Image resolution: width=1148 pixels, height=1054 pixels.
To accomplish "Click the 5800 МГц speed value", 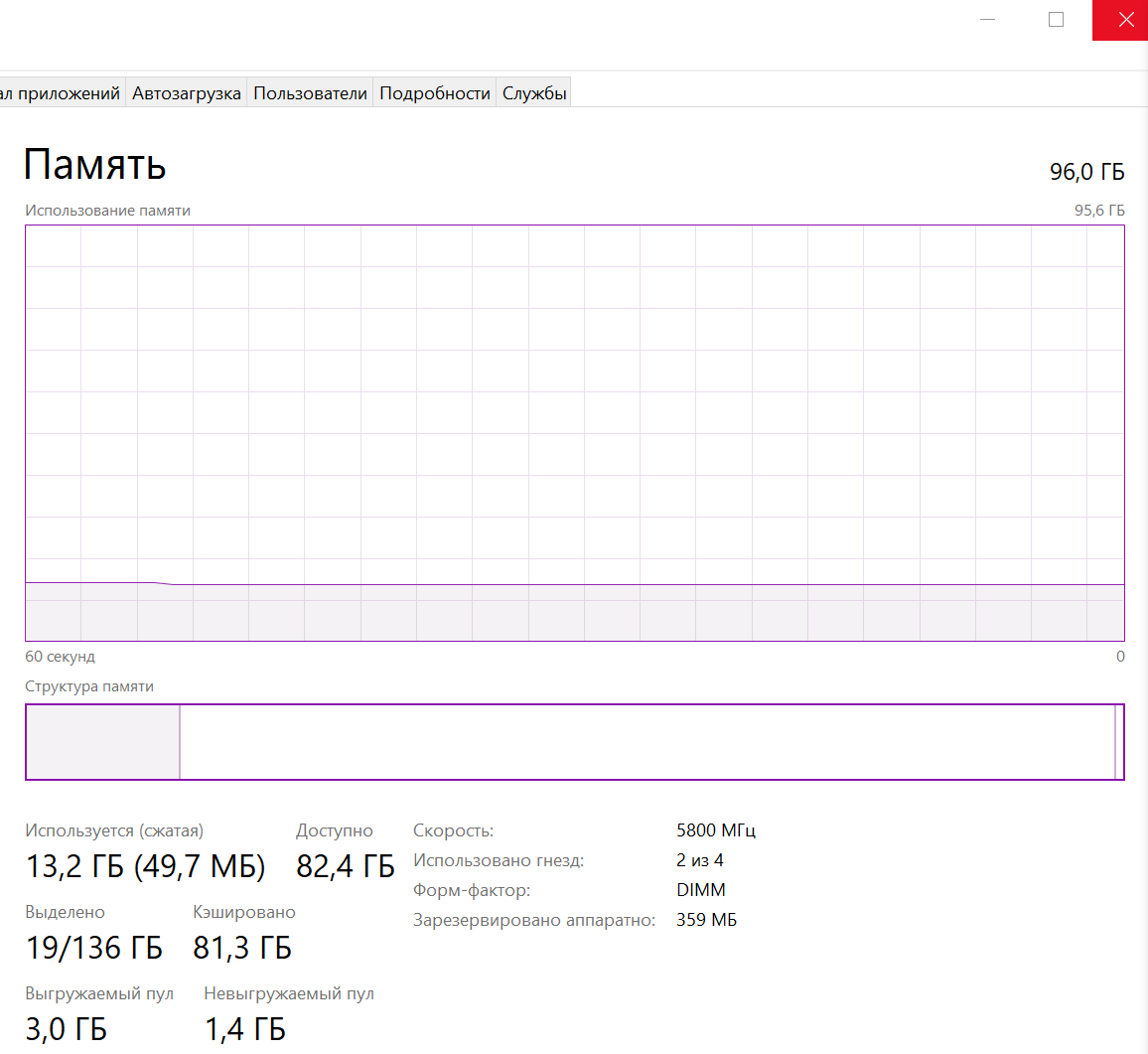I will pos(715,830).
